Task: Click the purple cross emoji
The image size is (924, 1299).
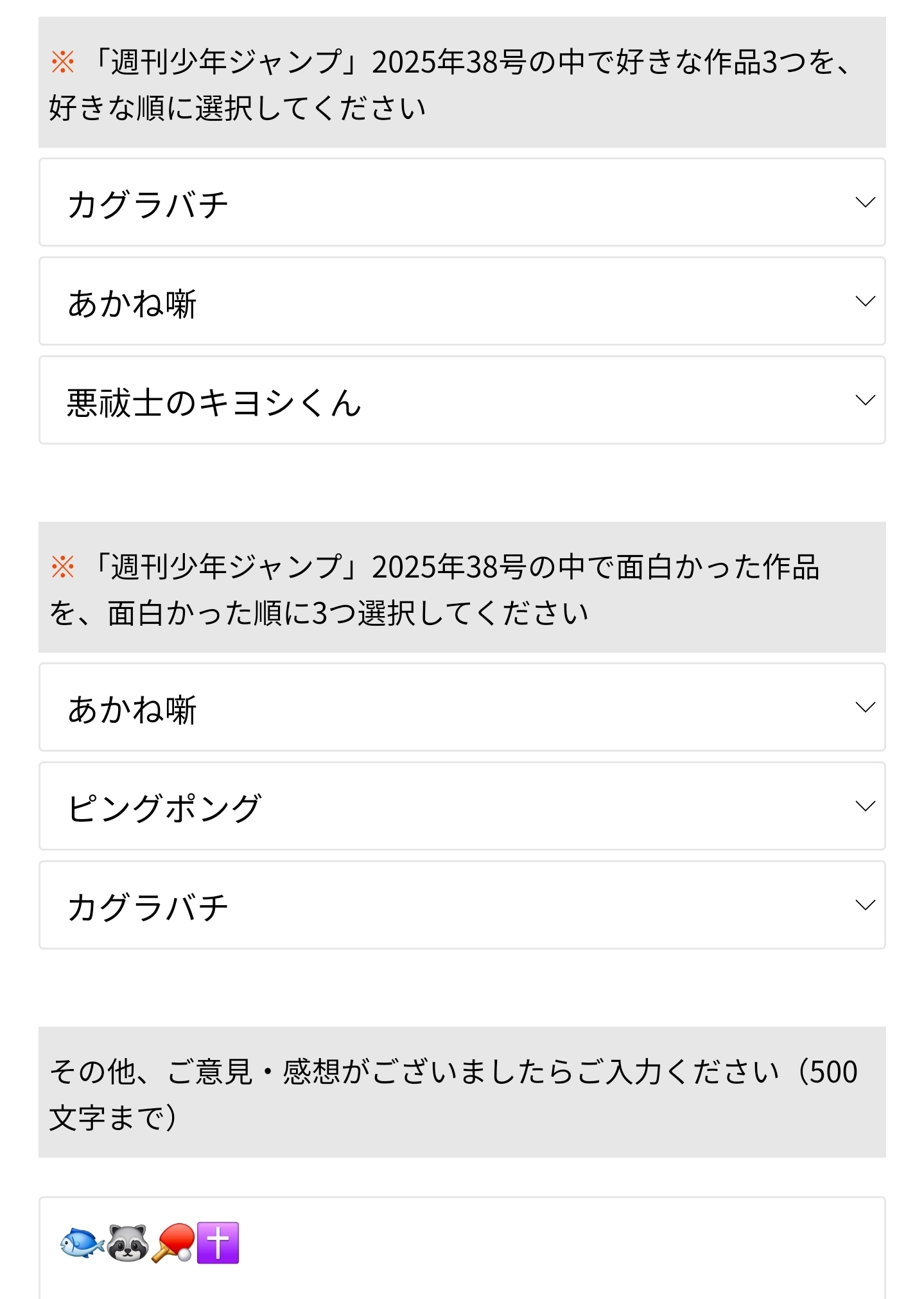Action: pyautogui.click(x=218, y=1243)
